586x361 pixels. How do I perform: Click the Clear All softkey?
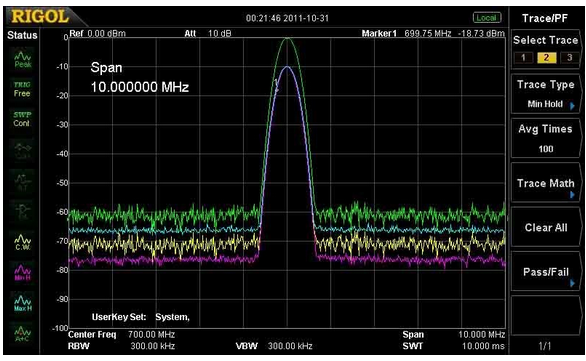pyautogui.click(x=546, y=228)
